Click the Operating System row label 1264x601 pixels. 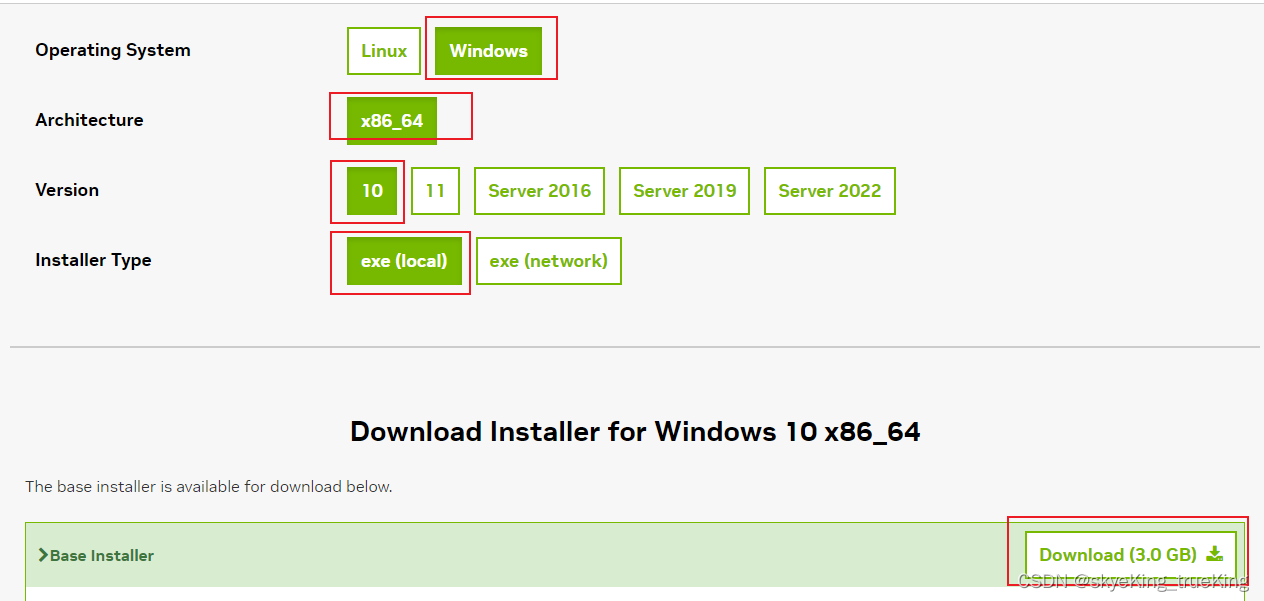[x=112, y=50]
